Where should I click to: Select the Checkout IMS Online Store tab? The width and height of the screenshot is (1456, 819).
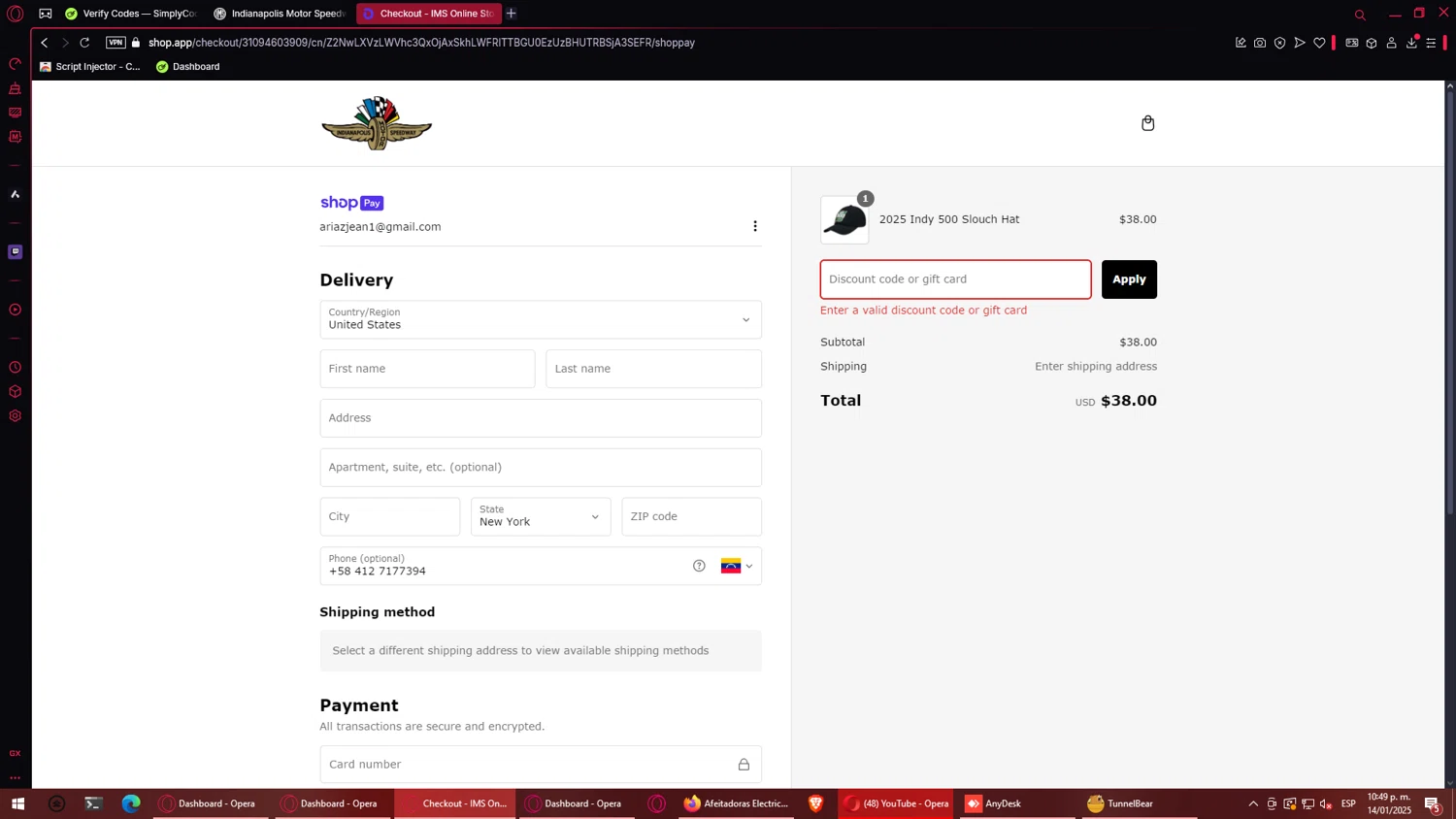[x=429, y=14]
